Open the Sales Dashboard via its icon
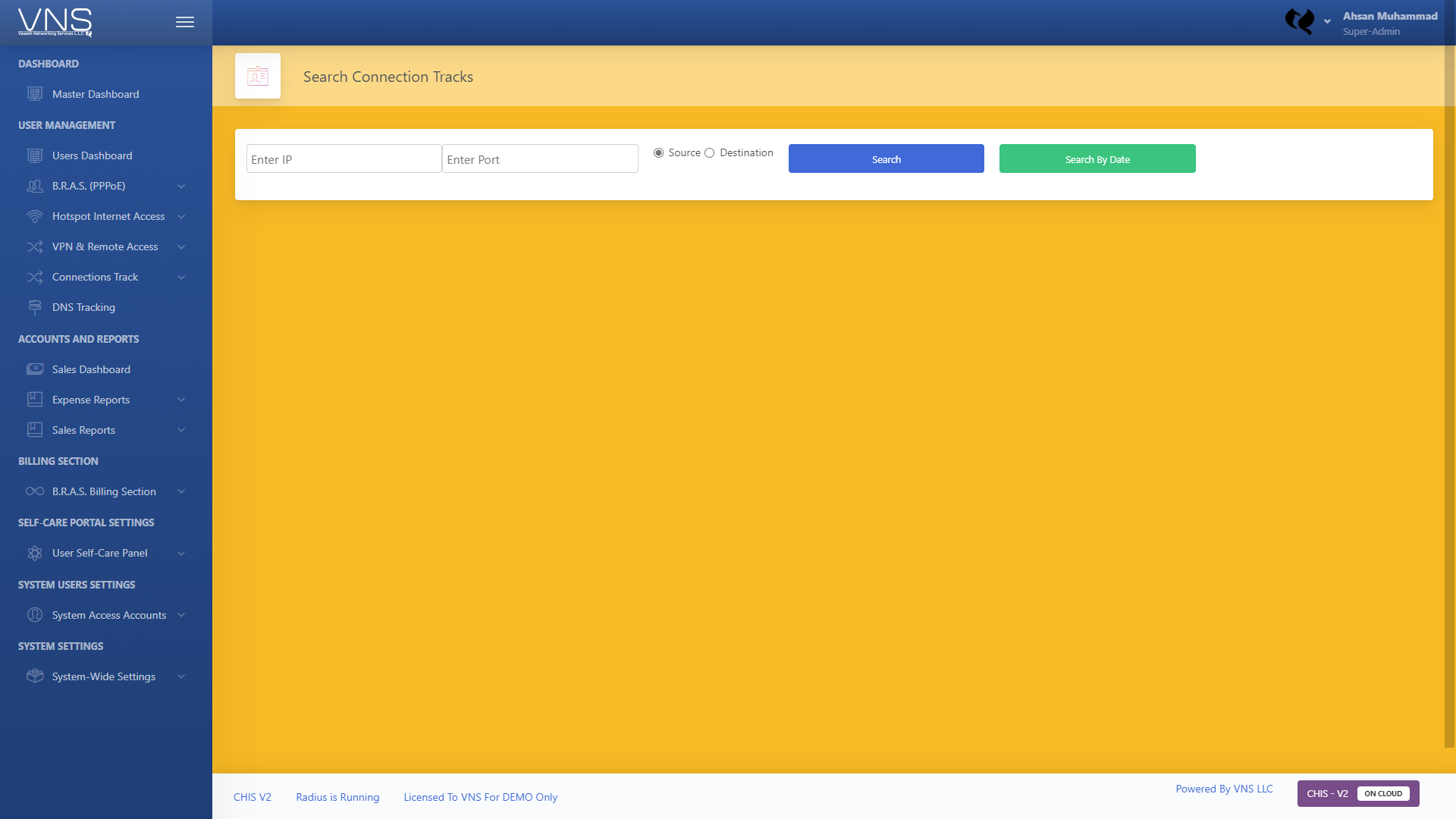The width and height of the screenshot is (1456, 819). pos(35,369)
